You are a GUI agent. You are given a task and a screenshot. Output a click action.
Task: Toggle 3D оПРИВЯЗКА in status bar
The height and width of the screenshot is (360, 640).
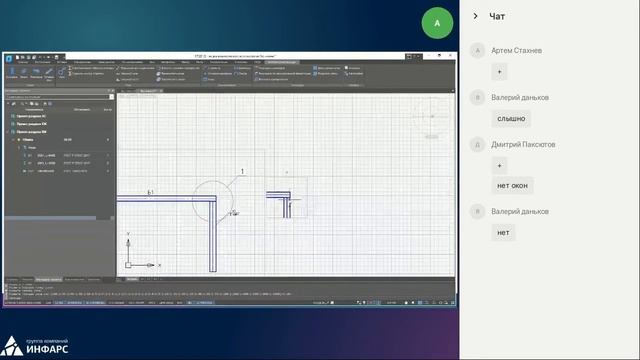[x=96, y=302]
